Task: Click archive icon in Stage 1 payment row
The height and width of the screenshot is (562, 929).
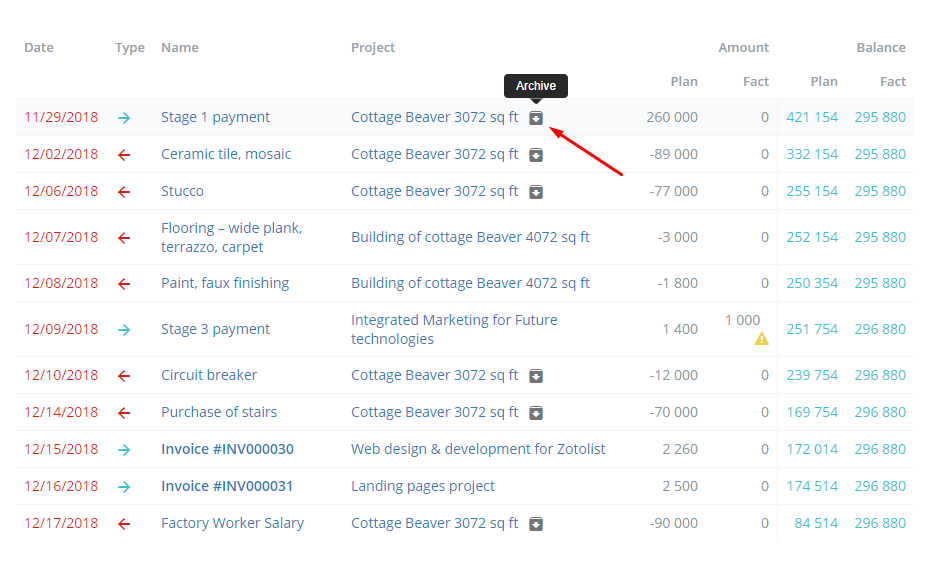Action: 536,118
